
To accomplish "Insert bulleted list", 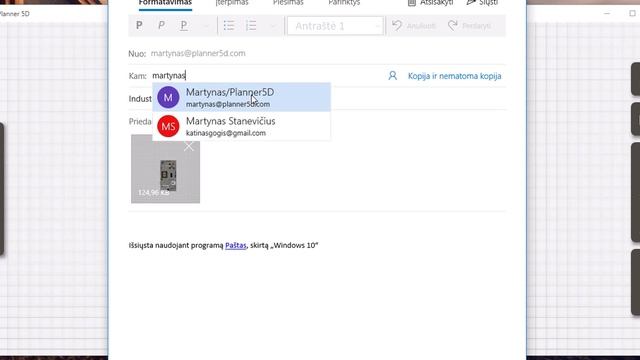I will [x=229, y=26].
